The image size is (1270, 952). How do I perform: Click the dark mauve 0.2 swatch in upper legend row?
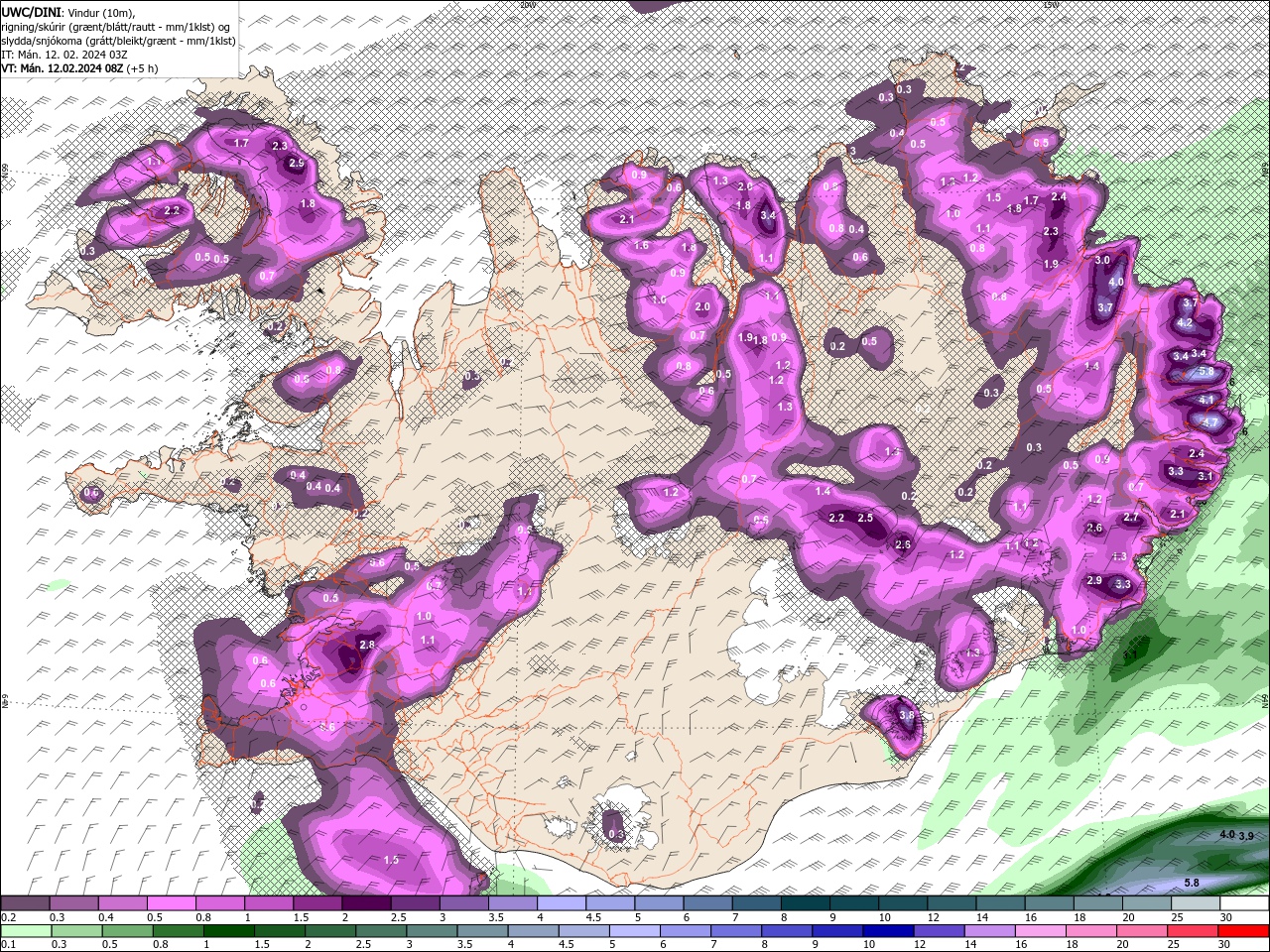point(25,903)
